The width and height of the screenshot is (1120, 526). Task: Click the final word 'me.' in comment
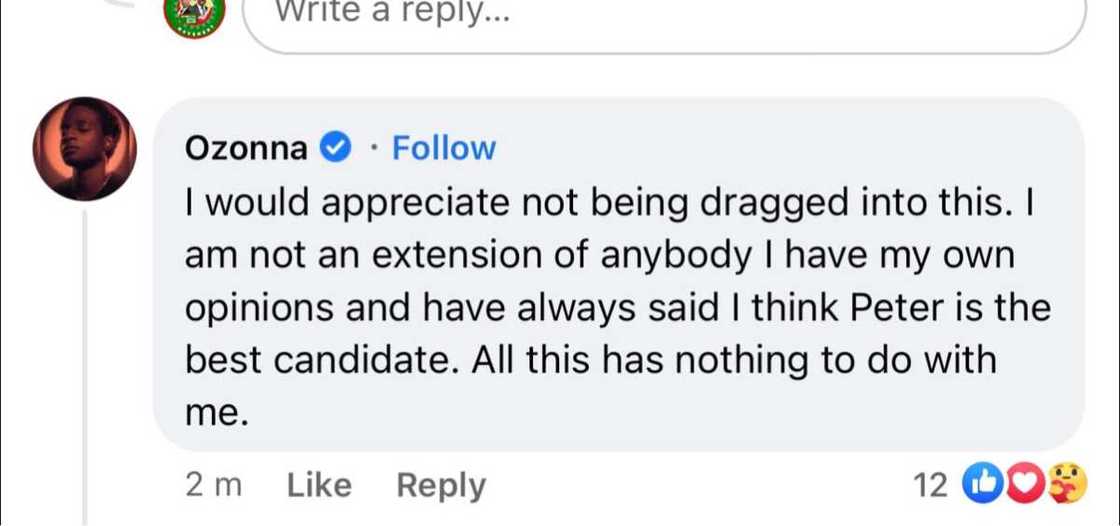coord(216,415)
